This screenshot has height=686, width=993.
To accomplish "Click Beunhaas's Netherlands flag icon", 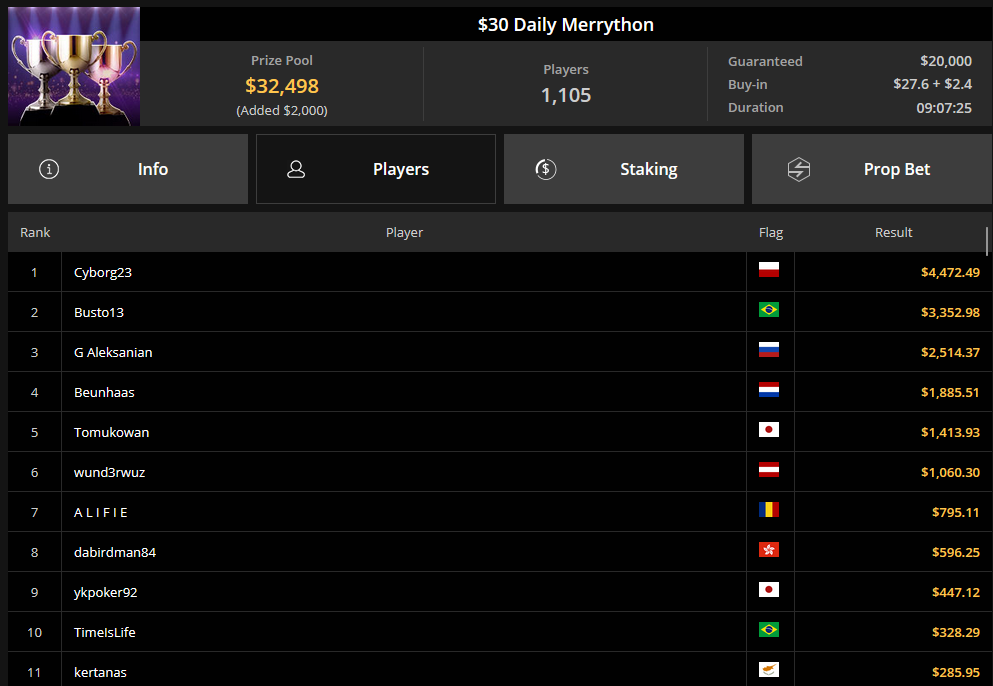I will [x=769, y=390].
